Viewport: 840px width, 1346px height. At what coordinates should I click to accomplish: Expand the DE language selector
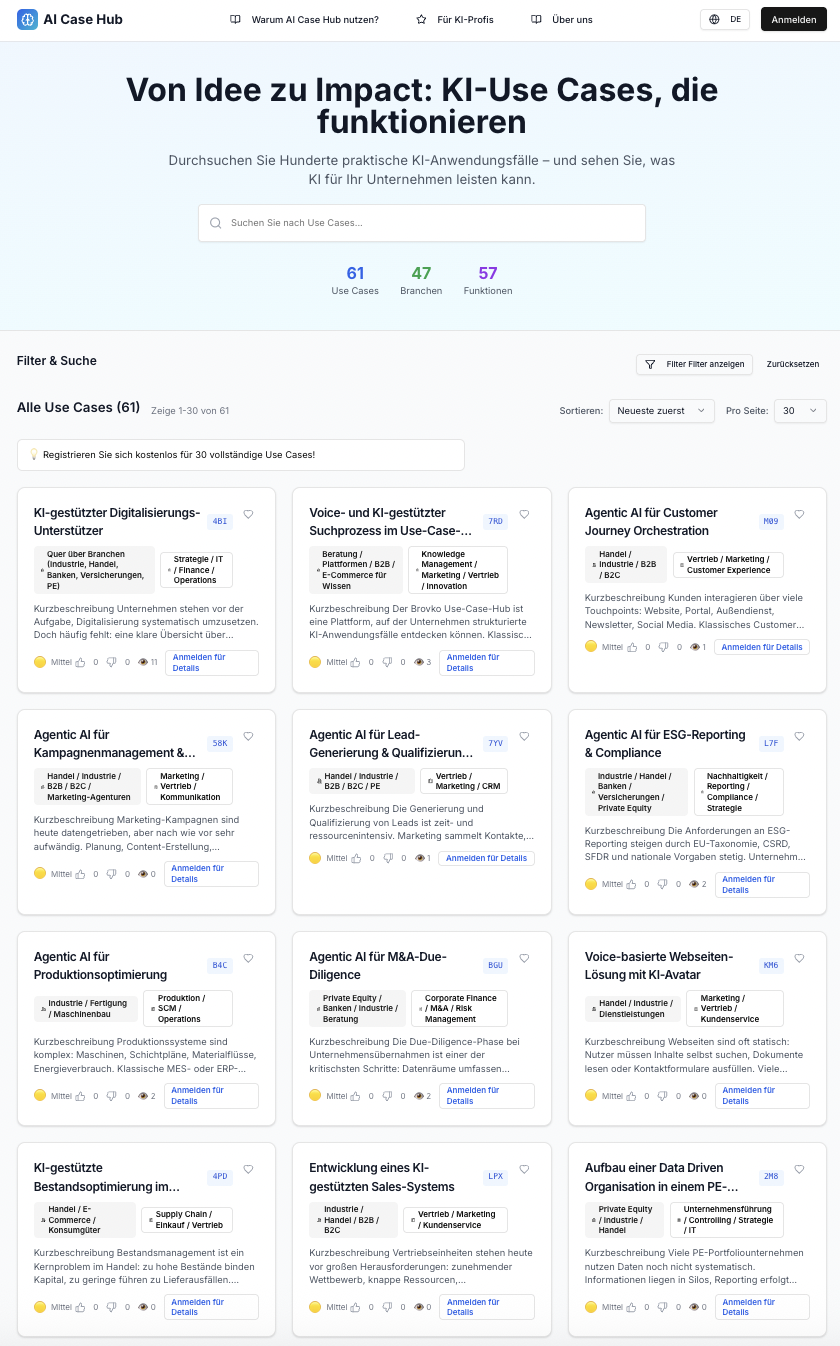724,19
